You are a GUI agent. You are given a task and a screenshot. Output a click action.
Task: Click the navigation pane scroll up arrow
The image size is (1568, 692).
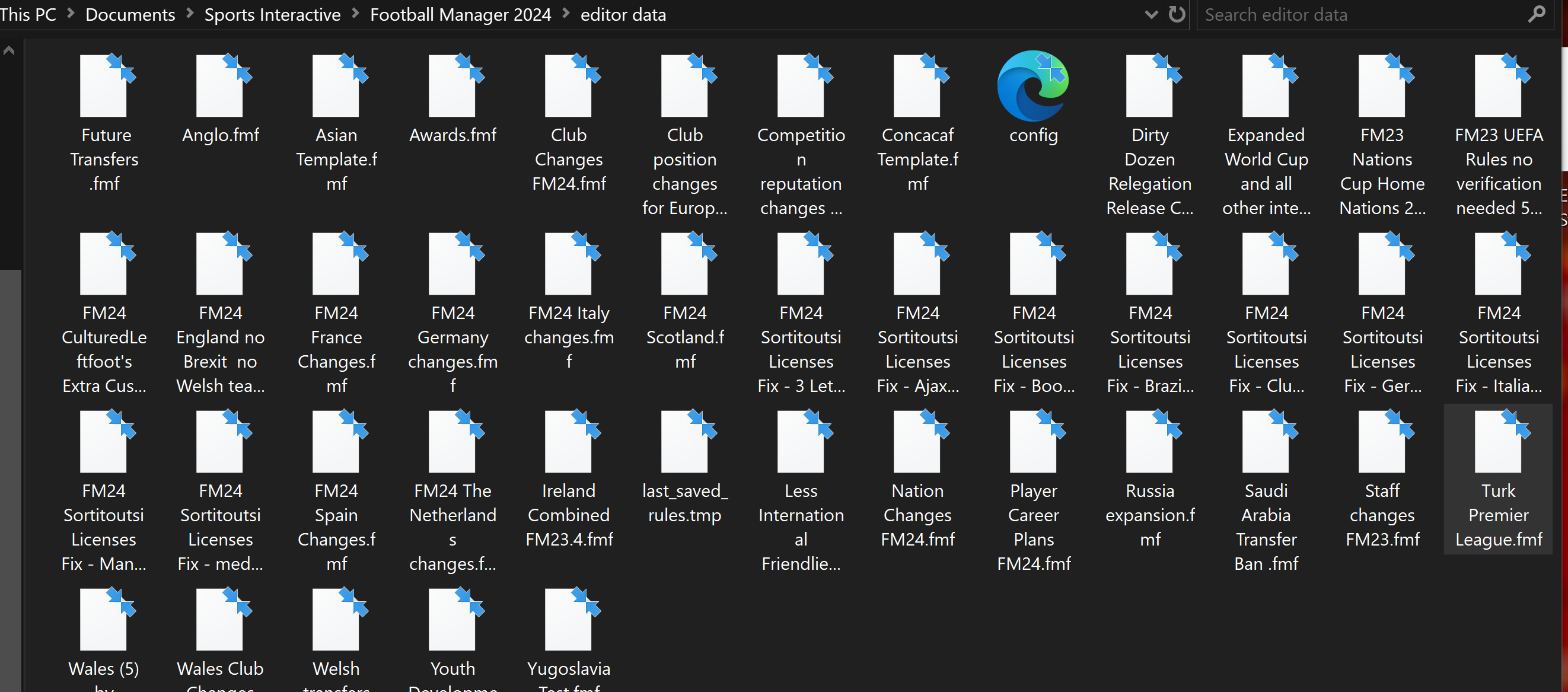tap(9, 50)
